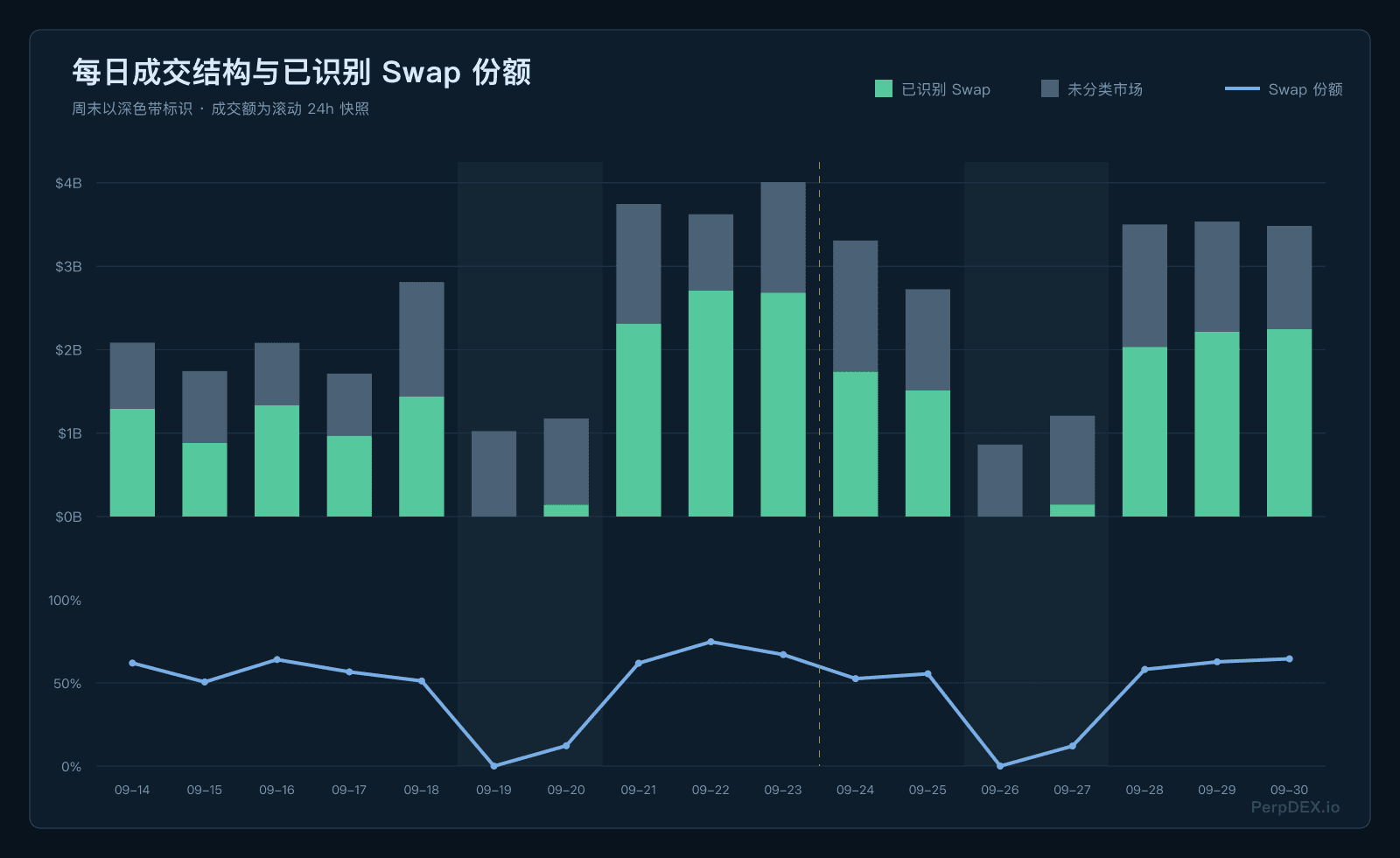Click the line peak point at 09-22
1400x858 pixels.
tap(710, 642)
